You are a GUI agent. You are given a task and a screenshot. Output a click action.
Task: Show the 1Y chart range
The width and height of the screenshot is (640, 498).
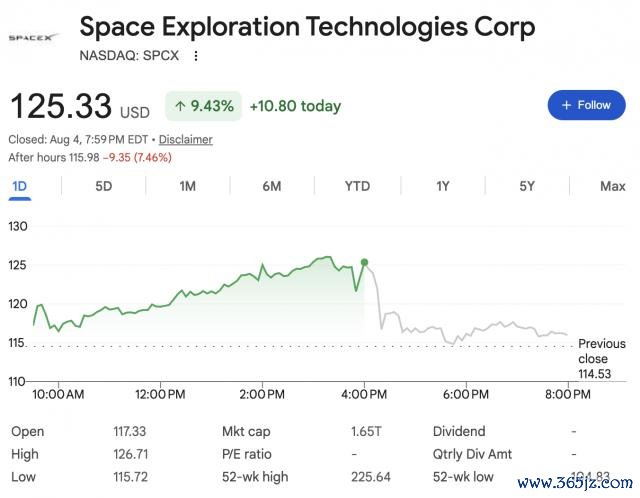point(443,187)
